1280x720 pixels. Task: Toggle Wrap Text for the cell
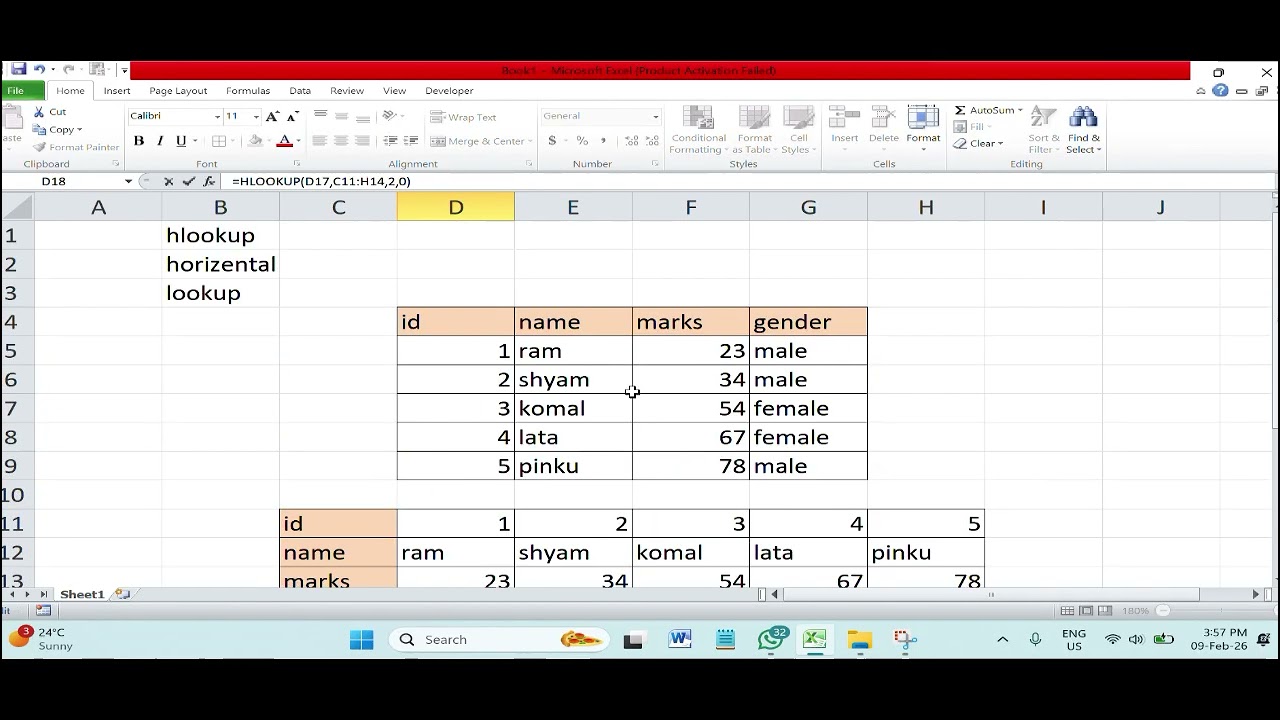(463, 117)
